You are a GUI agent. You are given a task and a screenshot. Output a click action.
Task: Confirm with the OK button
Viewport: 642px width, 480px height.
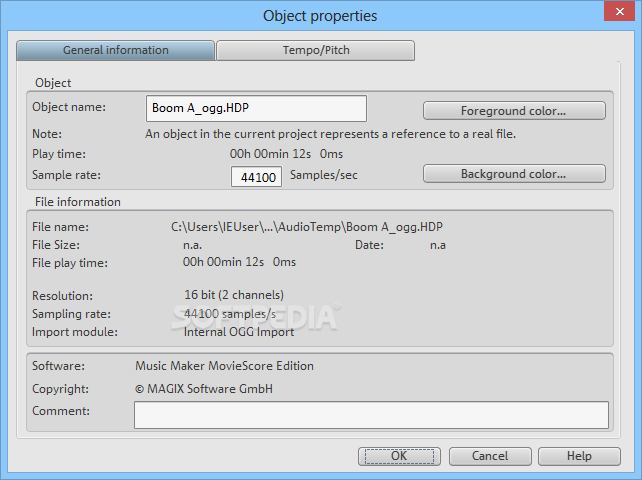click(399, 456)
